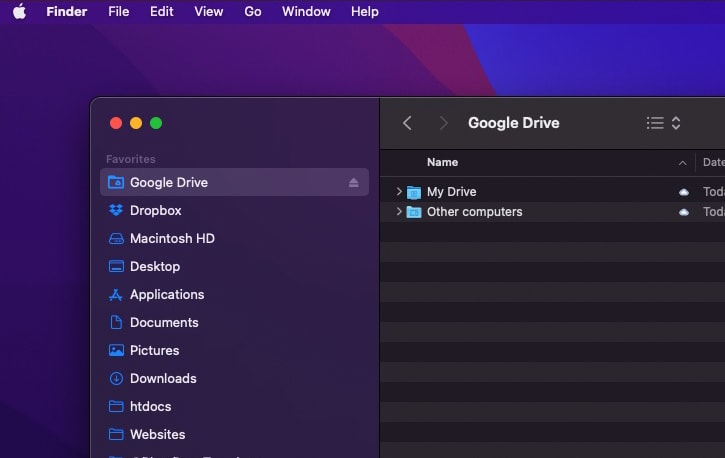This screenshot has width=725, height=458.
Task: Click the Other computers folder icon
Action: tap(414, 212)
